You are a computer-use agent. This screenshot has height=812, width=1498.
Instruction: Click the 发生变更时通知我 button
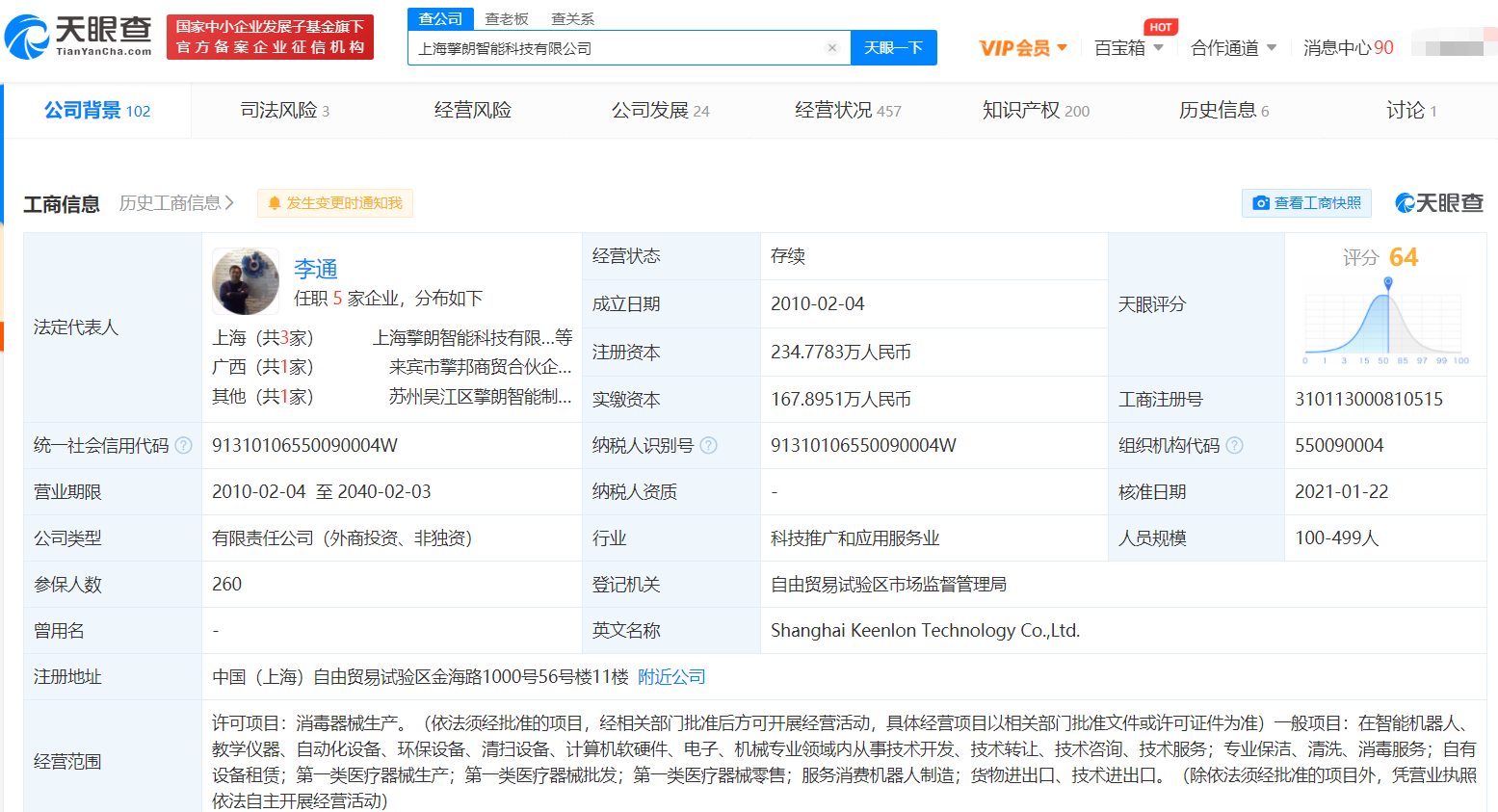[x=335, y=203]
